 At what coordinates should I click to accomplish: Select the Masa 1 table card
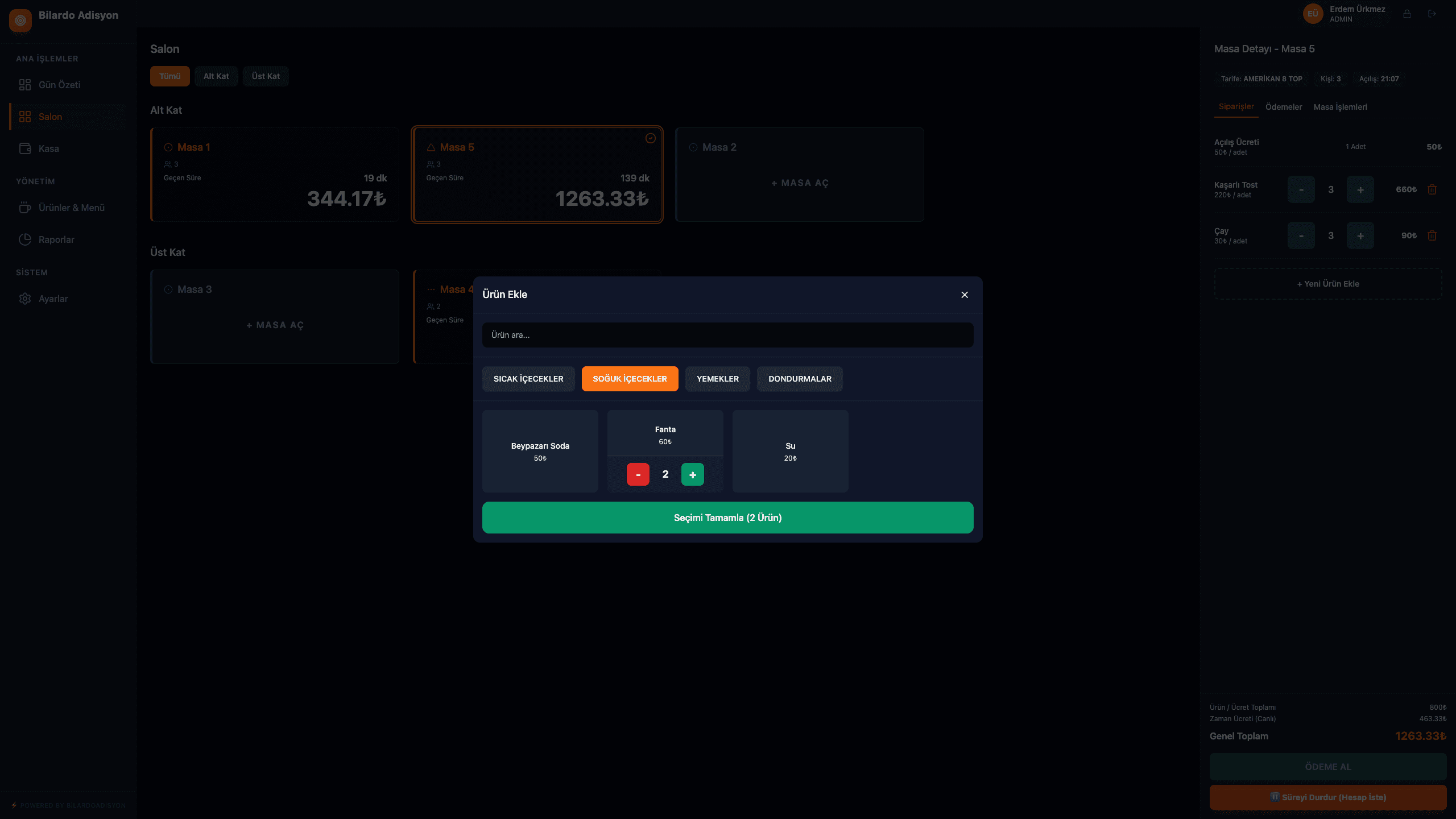tap(275, 175)
